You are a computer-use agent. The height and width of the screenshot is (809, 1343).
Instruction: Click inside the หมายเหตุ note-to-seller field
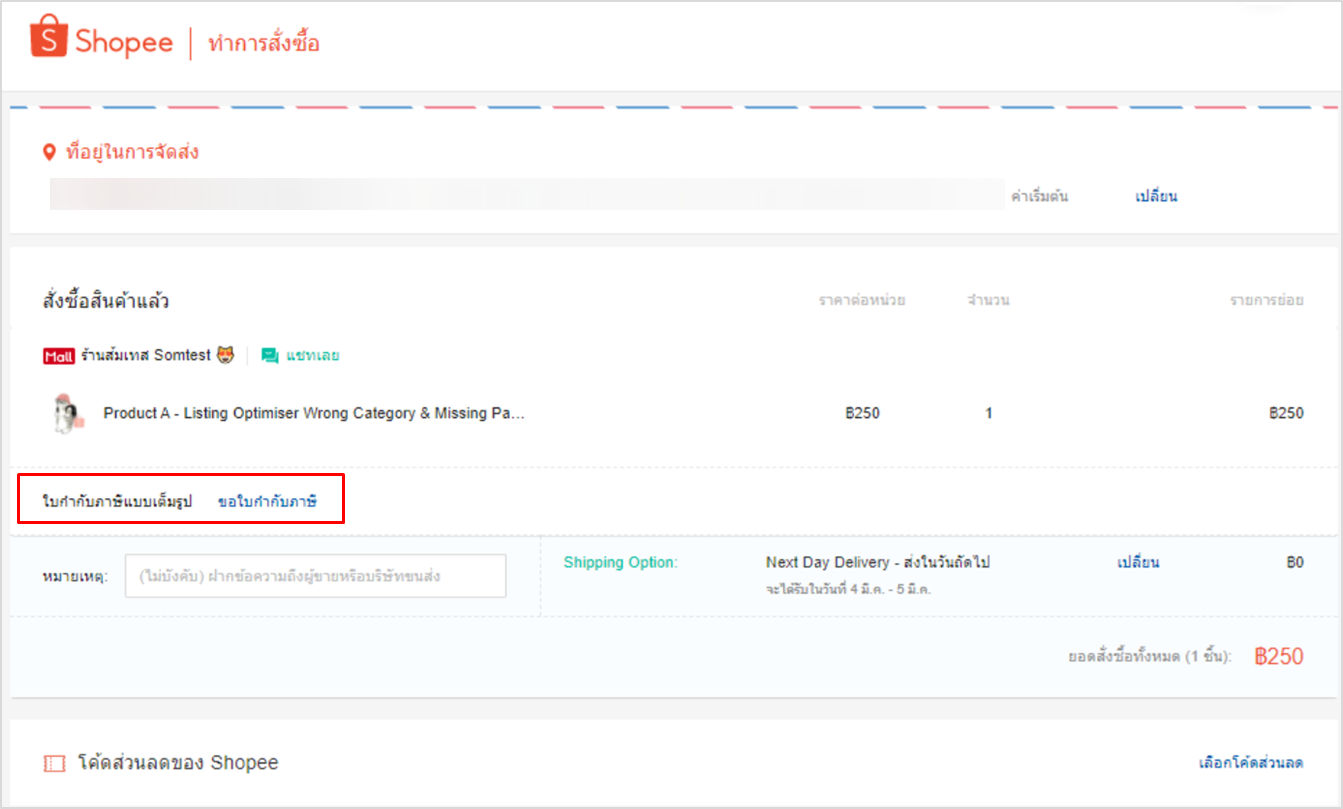click(315, 575)
